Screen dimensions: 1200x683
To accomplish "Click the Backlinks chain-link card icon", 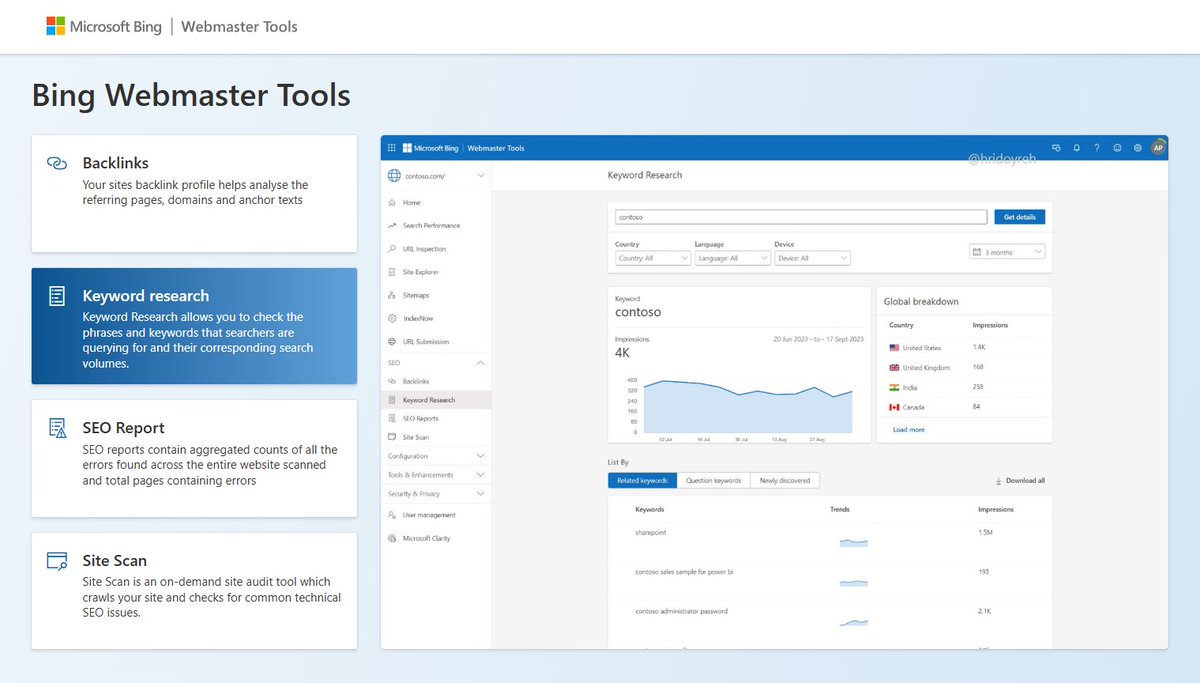I will pyautogui.click(x=57, y=163).
